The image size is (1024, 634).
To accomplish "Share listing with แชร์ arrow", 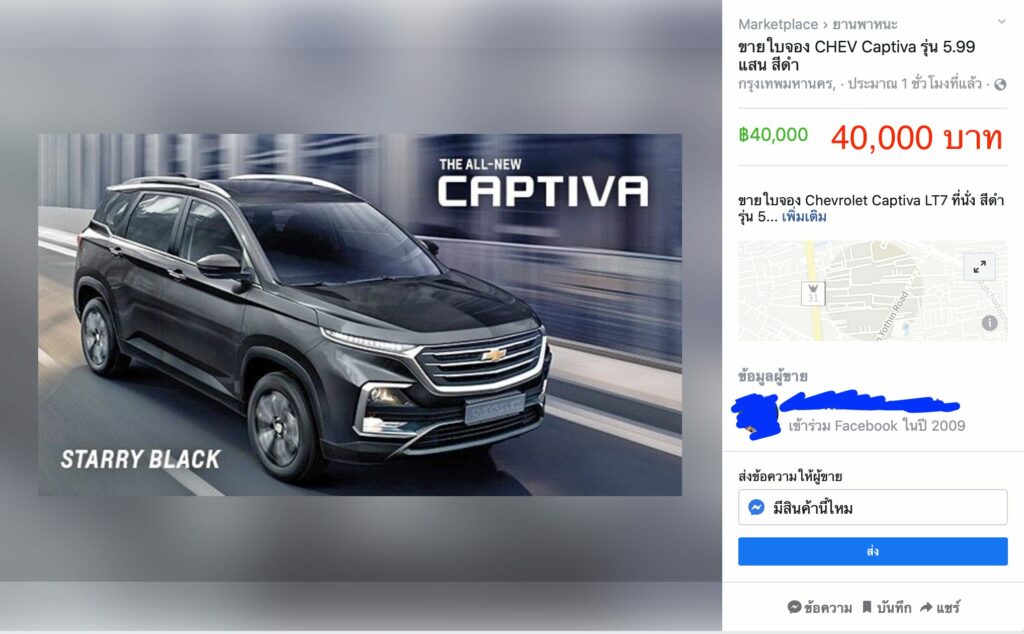I will pos(940,607).
